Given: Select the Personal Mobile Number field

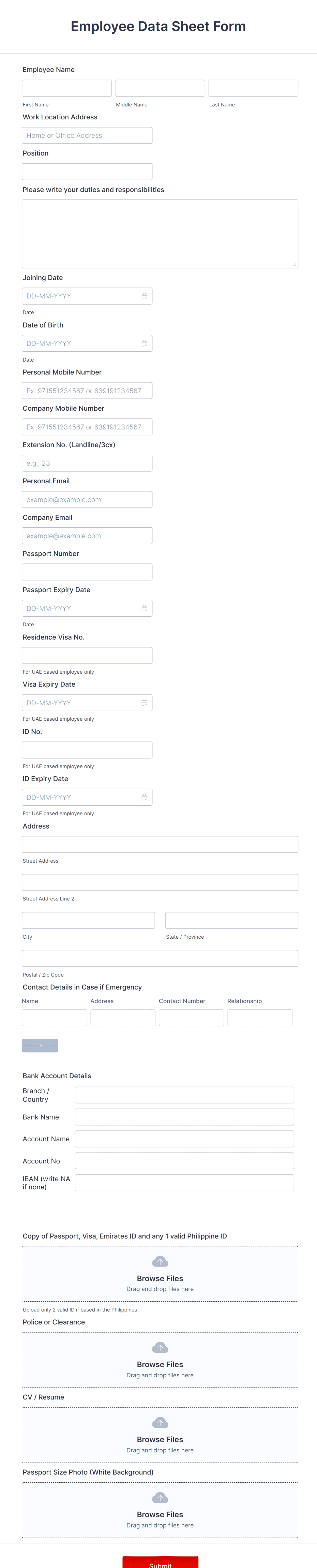Looking at the screenshot, I should point(87,390).
